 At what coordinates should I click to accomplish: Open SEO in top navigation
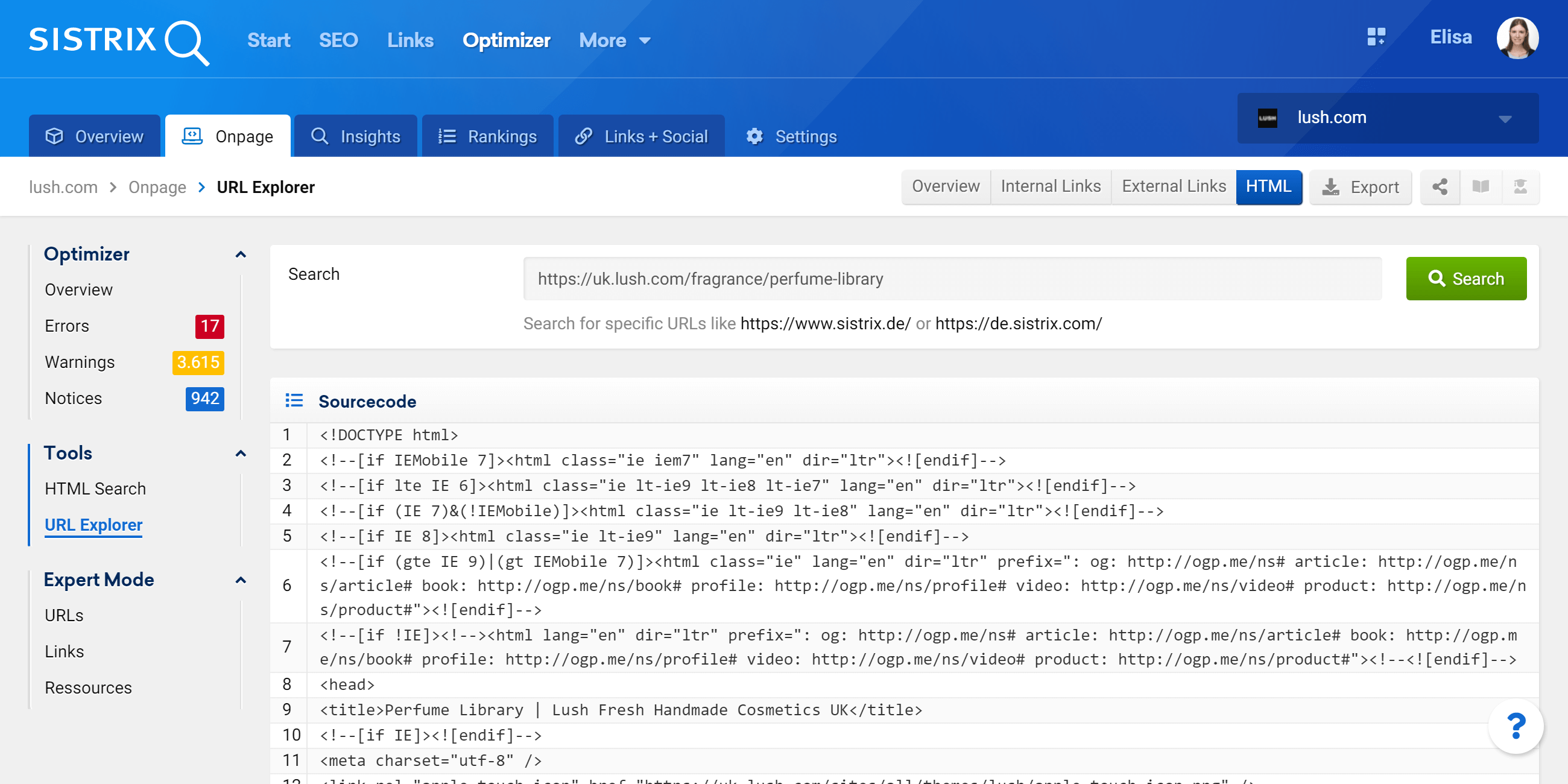tap(338, 40)
